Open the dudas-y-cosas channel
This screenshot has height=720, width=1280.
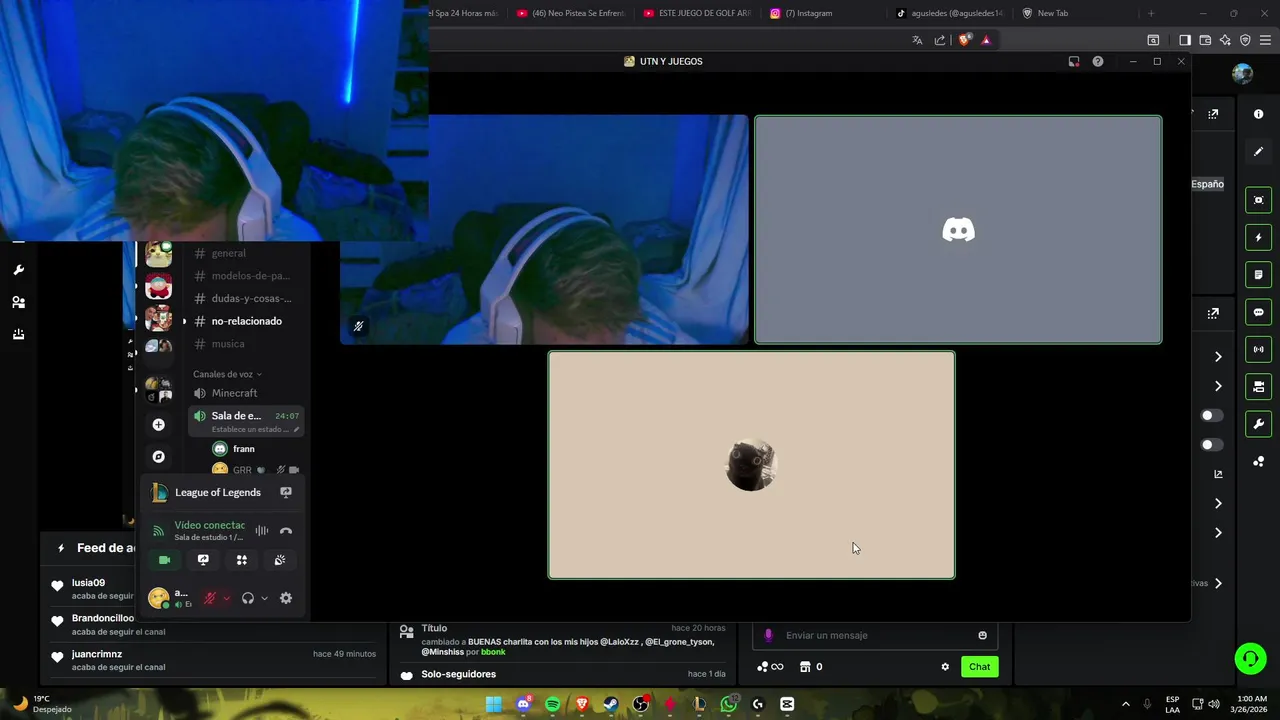click(246, 298)
